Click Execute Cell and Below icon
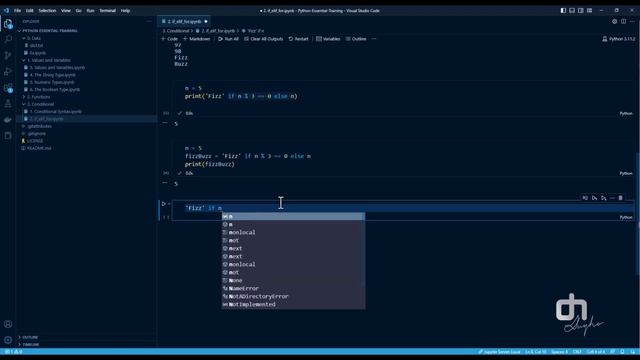Screen dimensions: 640x360 pos(603,198)
